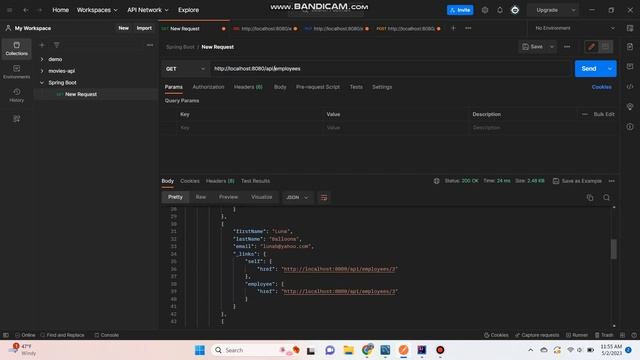Open the Send button dropdown arrow
The width and height of the screenshot is (640, 360).
(x=609, y=69)
